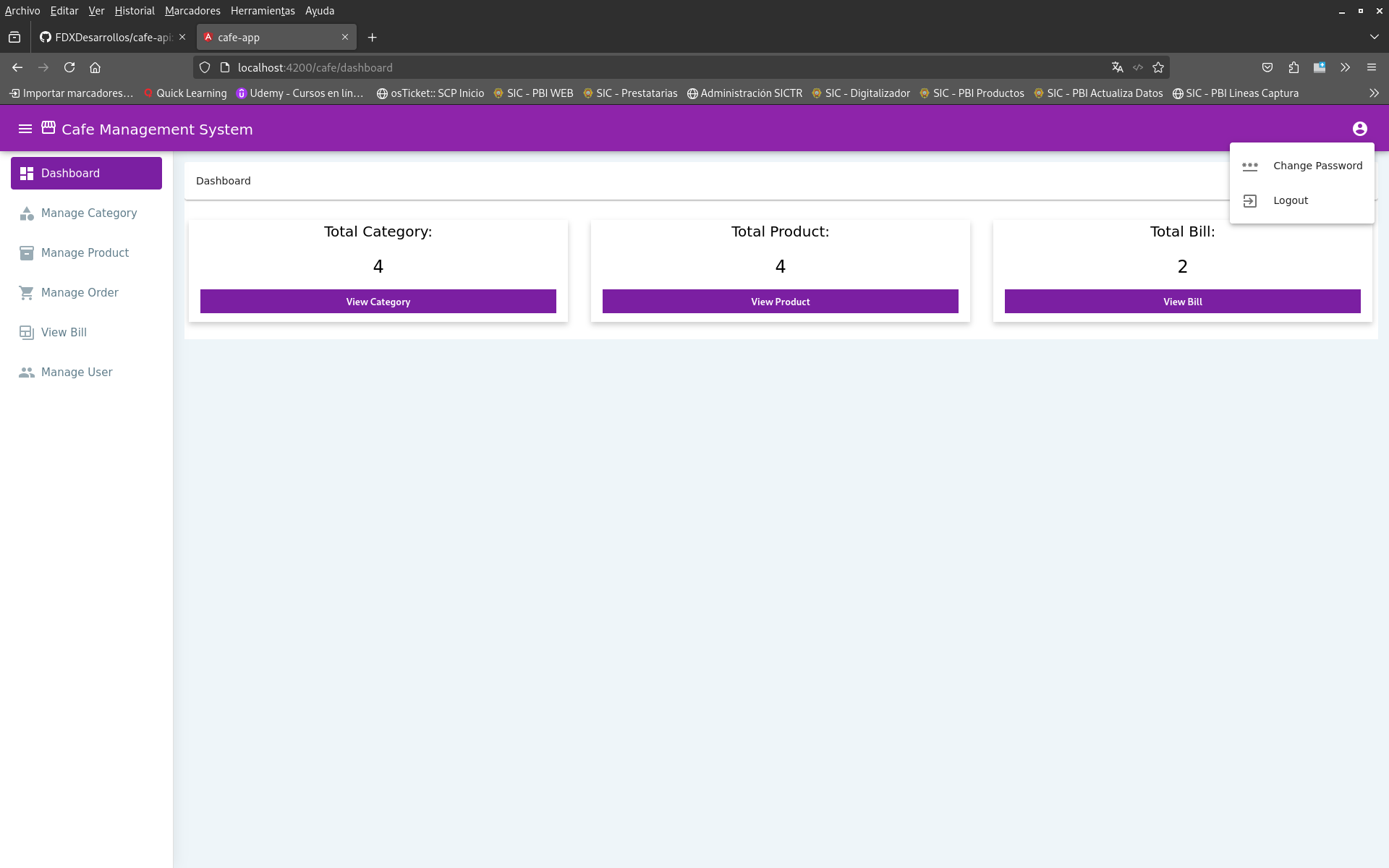
Task: Open the Marcadores menu
Action: click(x=192, y=11)
